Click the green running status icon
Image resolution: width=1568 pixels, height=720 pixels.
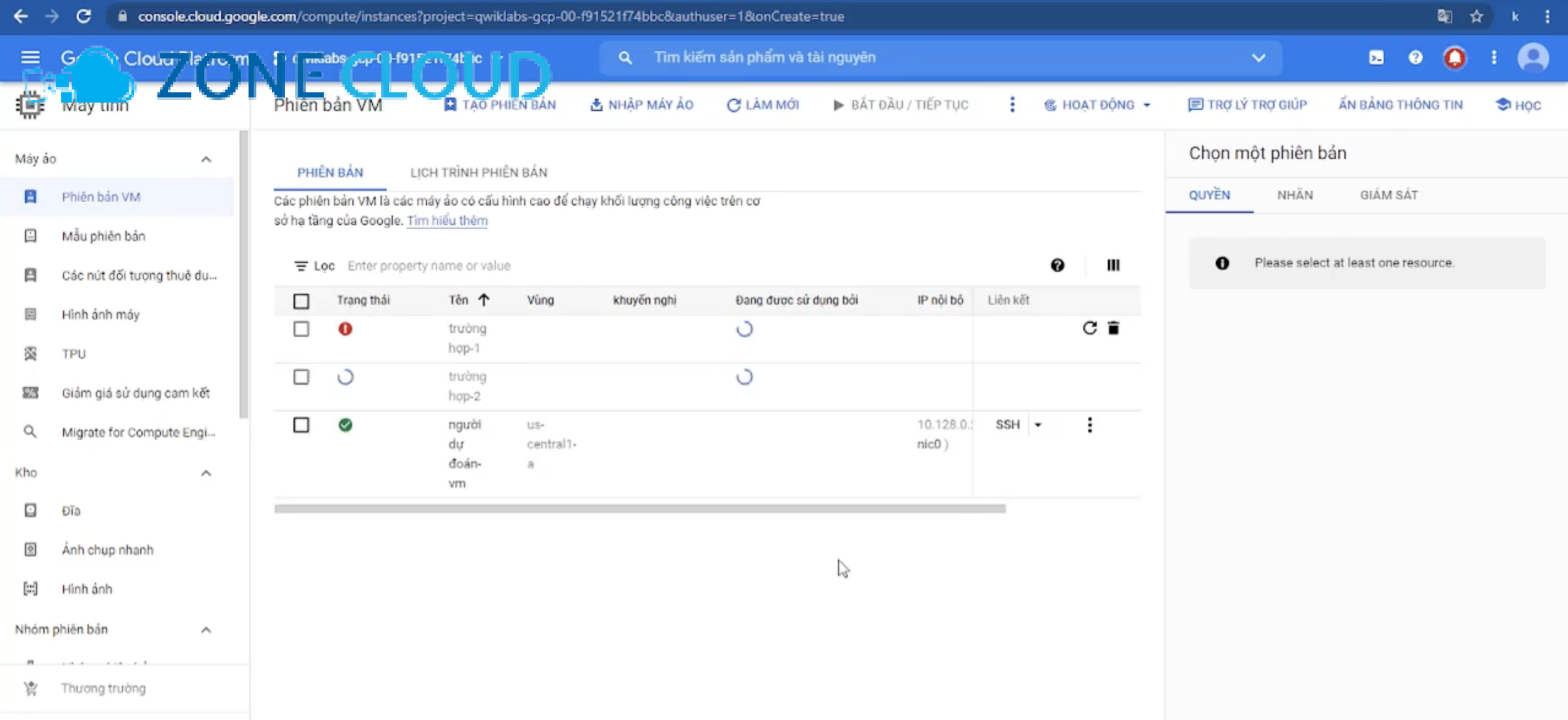[x=345, y=425]
